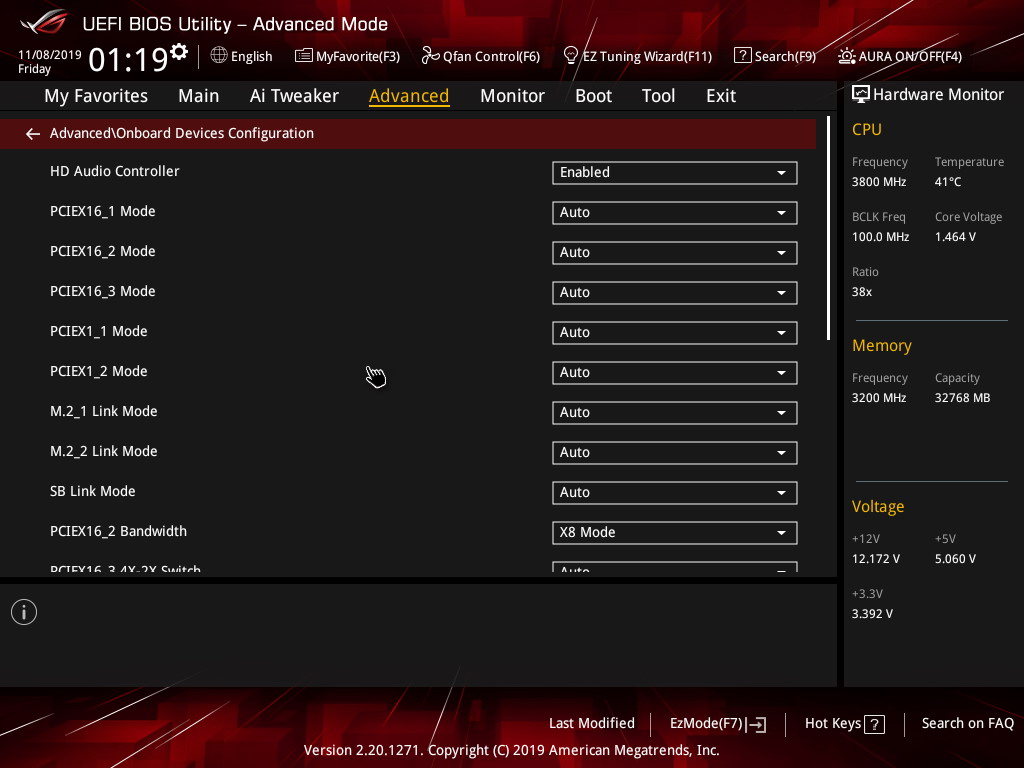Open M.2_1 Link Mode dropdown
Viewport: 1024px width, 768px height.
pyautogui.click(x=675, y=413)
